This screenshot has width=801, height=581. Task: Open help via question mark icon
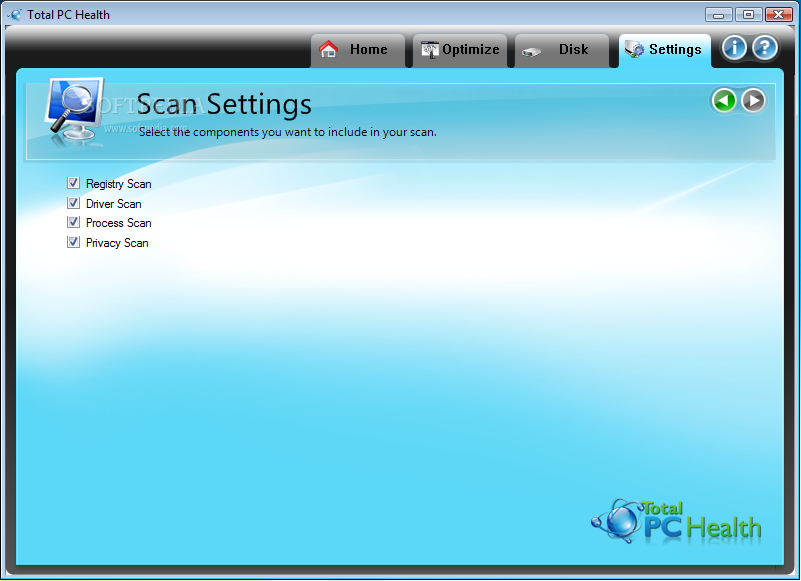pos(765,49)
